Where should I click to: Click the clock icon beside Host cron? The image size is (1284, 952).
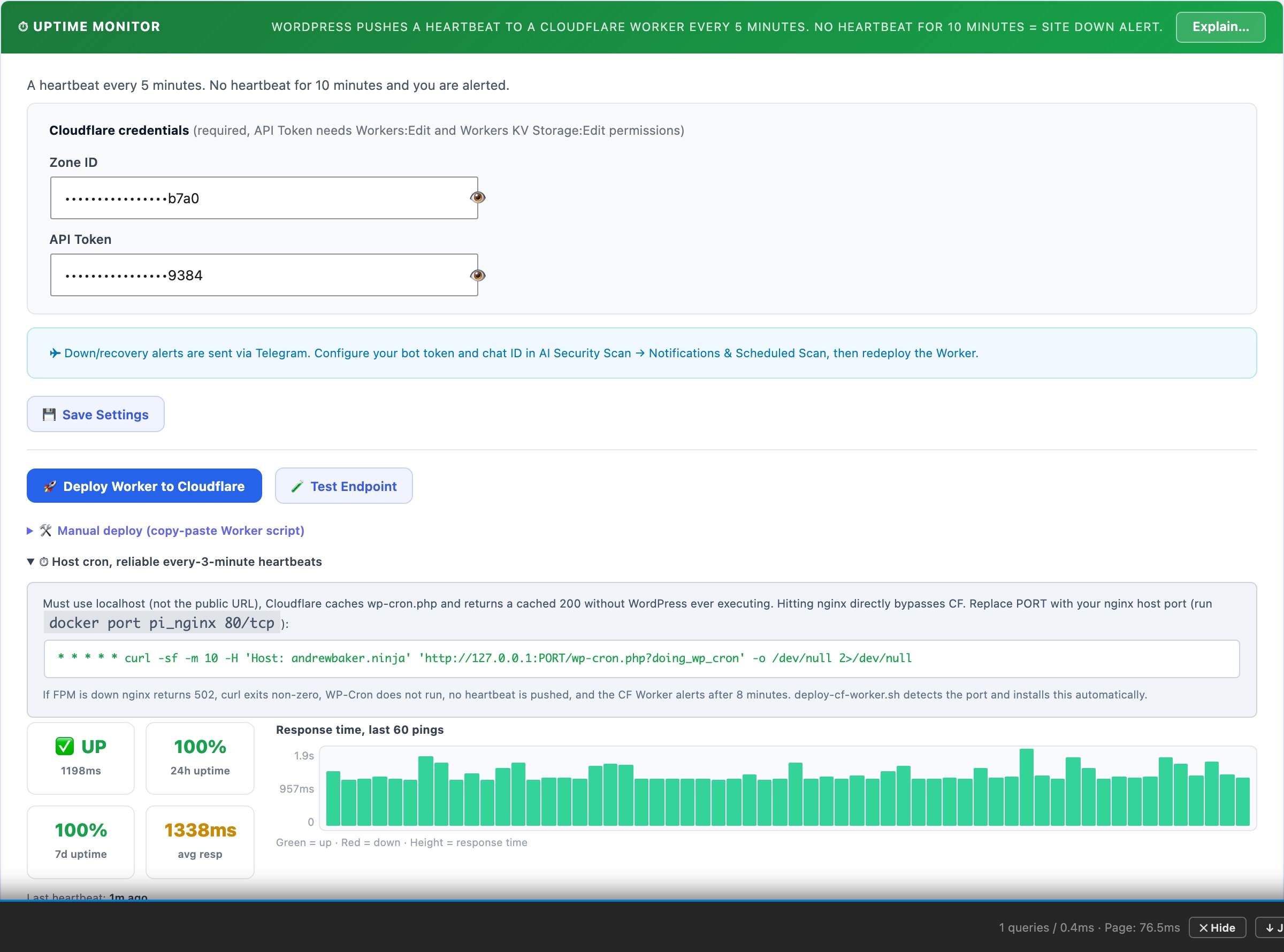pos(44,561)
